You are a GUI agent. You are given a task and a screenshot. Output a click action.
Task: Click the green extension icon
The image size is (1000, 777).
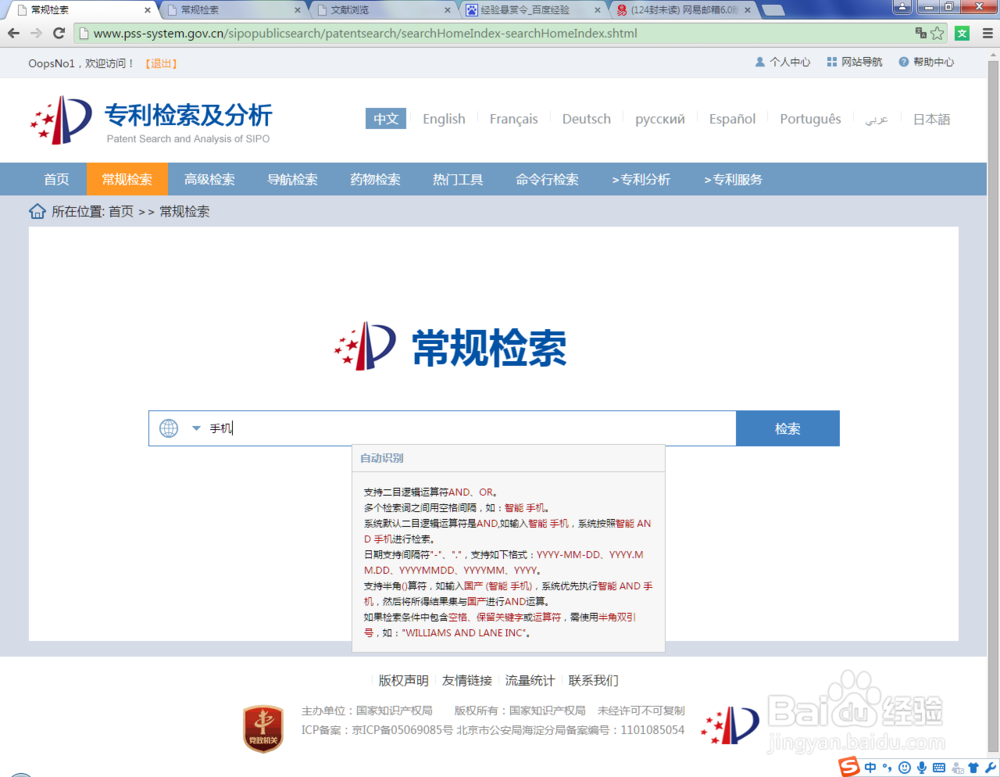962,33
